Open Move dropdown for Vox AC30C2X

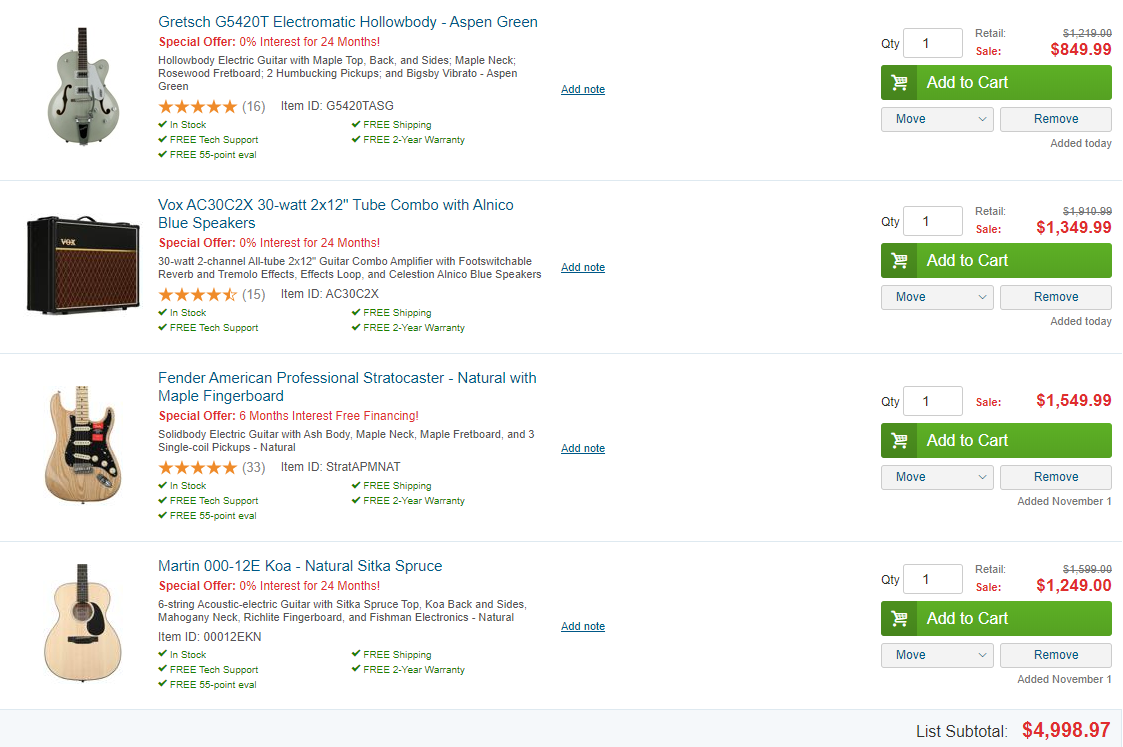coord(937,297)
